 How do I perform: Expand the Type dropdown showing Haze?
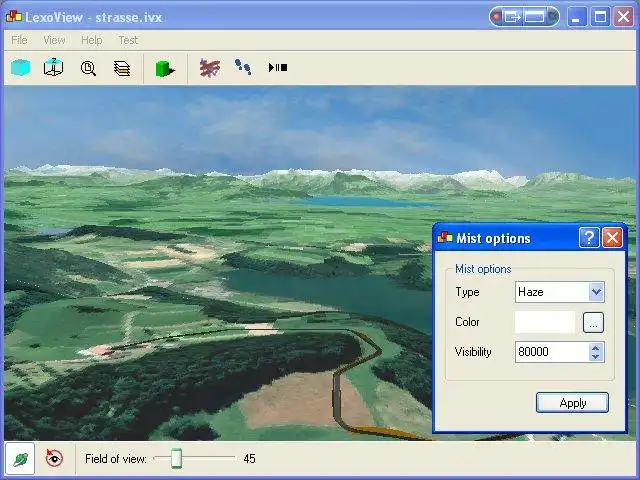[596, 292]
